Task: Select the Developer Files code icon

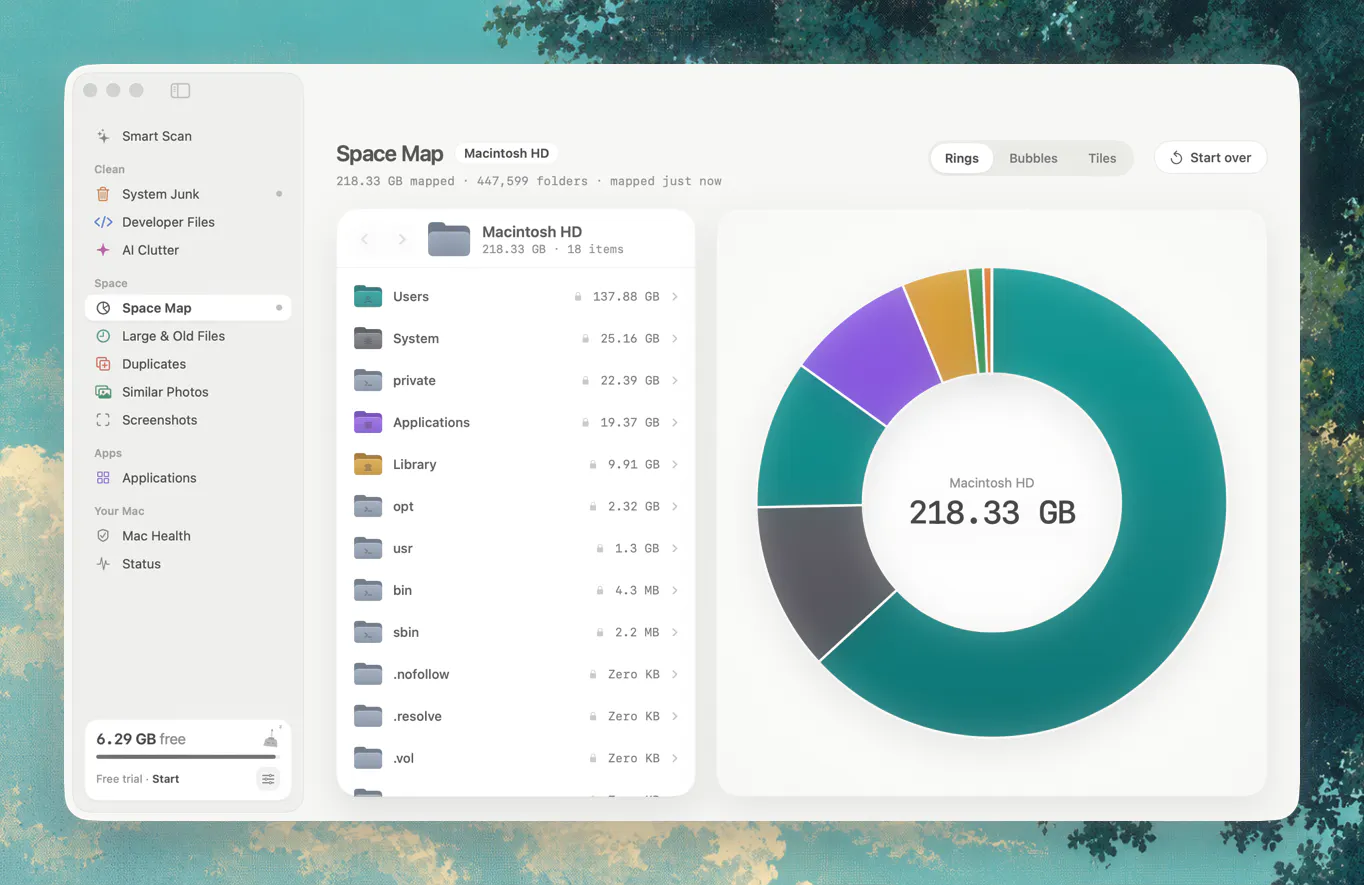Action: coord(103,222)
